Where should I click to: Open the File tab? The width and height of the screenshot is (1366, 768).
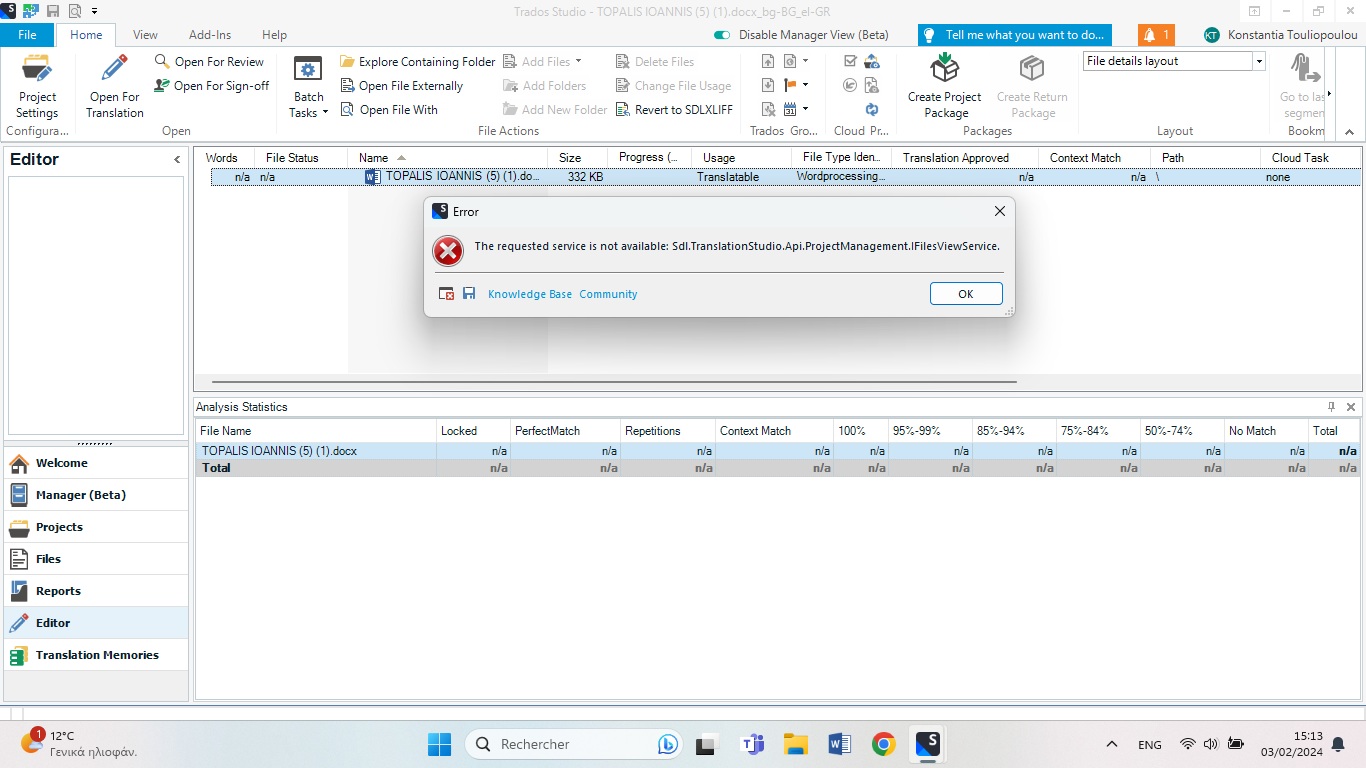pos(27,35)
